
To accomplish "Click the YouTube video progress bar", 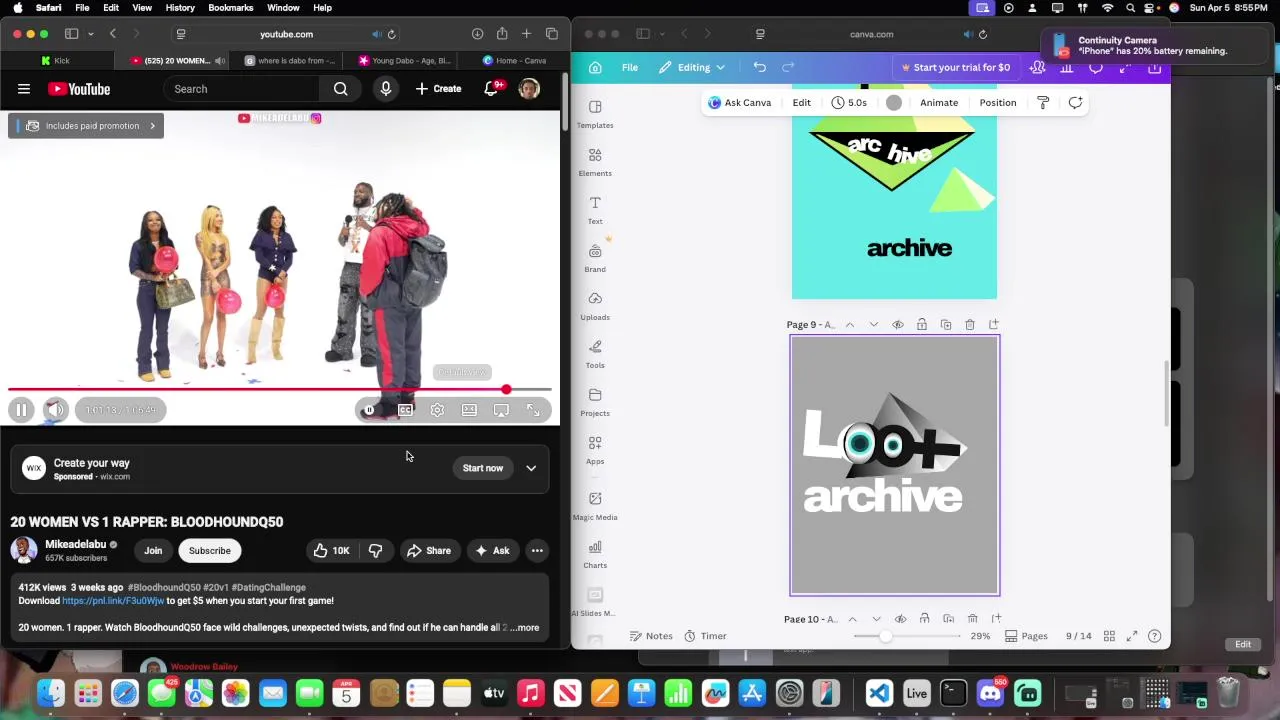I will [x=280, y=390].
